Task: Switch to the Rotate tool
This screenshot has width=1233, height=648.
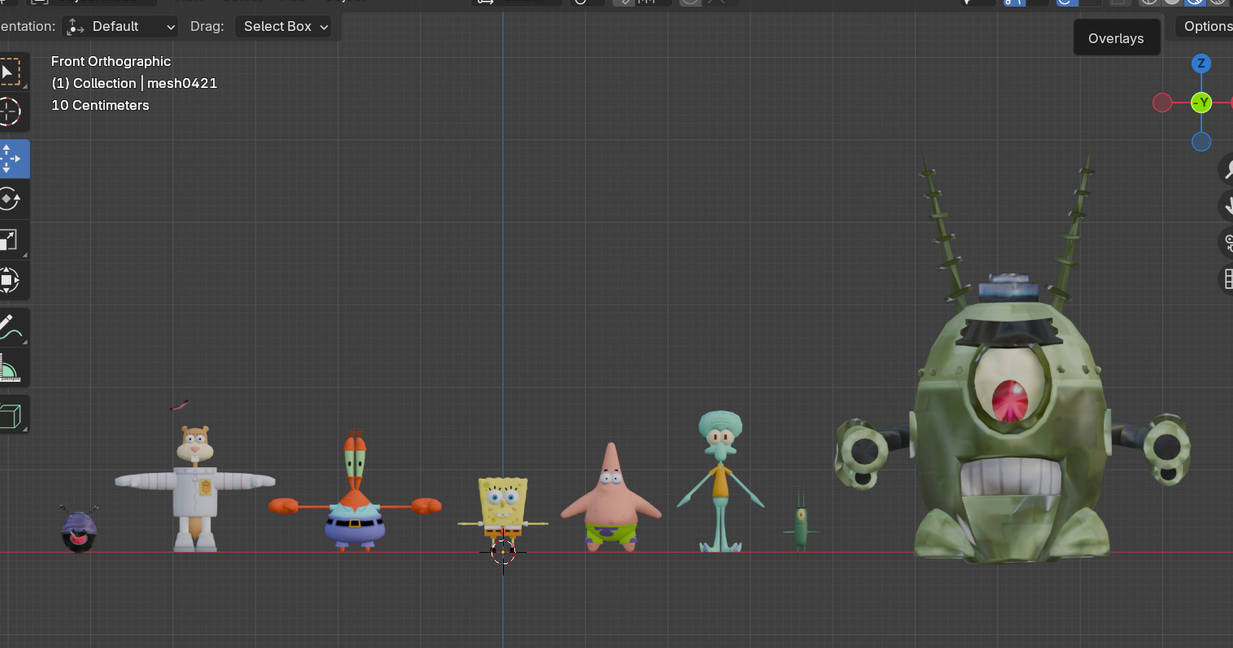Action: tap(9, 199)
